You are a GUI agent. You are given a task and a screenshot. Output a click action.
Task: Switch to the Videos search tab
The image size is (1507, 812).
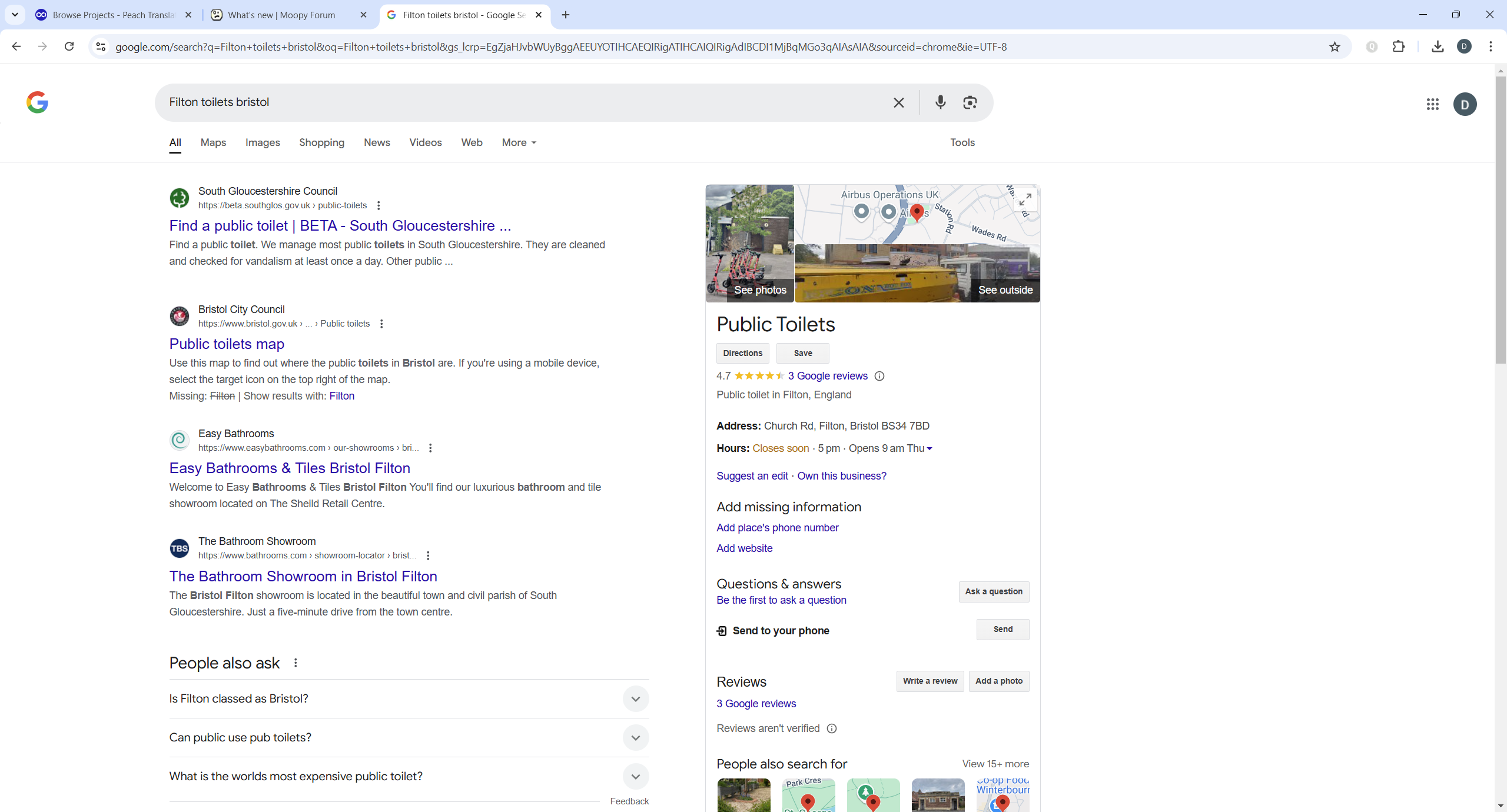426,142
